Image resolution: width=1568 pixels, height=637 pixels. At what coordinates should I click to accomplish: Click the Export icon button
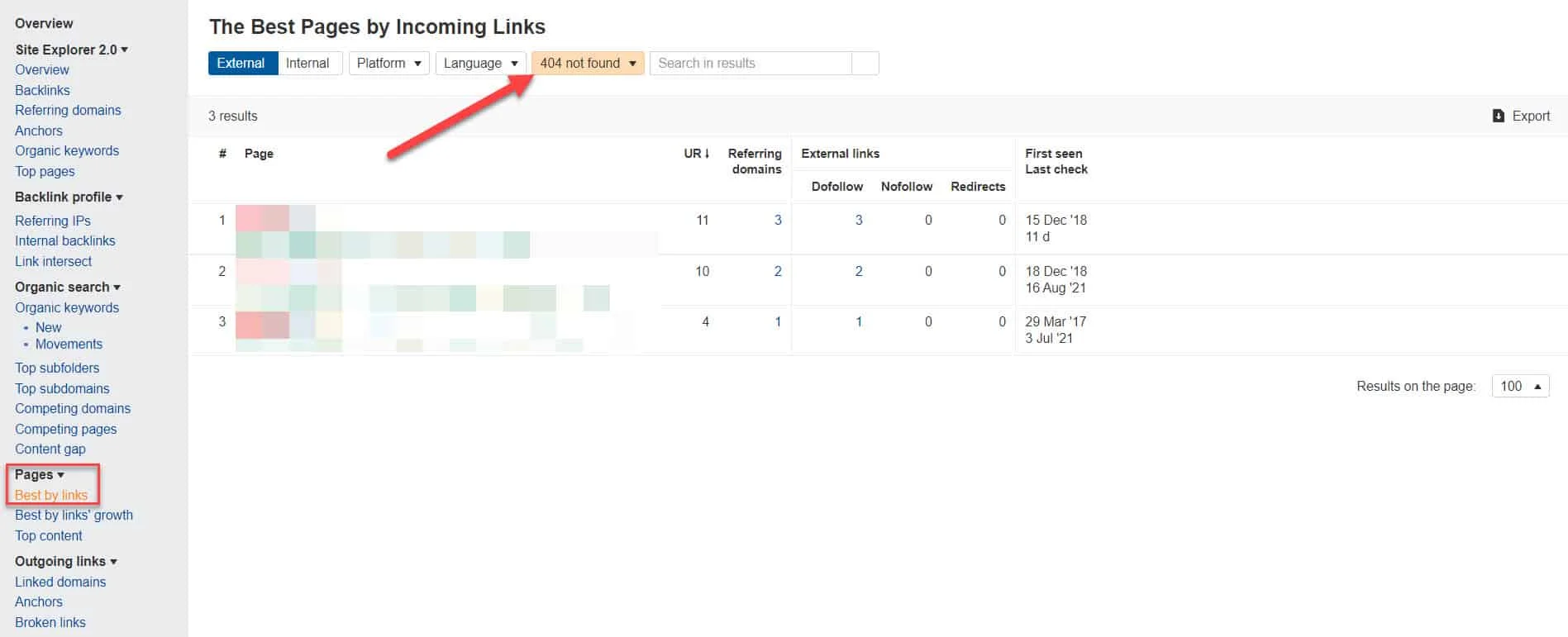[x=1499, y=116]
